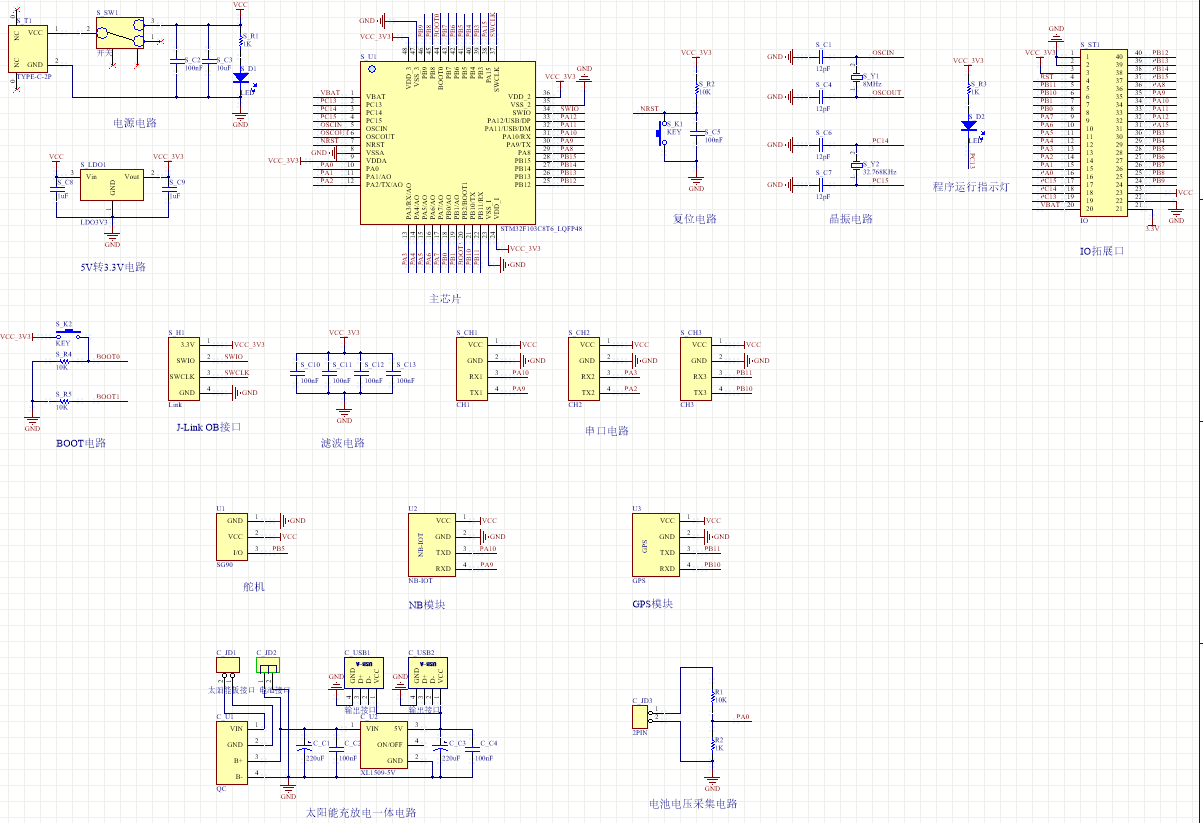The image size is (1203, 823).
Task: Click the 'SWCLK' net label on S_H1
Action: click(236, 372)
